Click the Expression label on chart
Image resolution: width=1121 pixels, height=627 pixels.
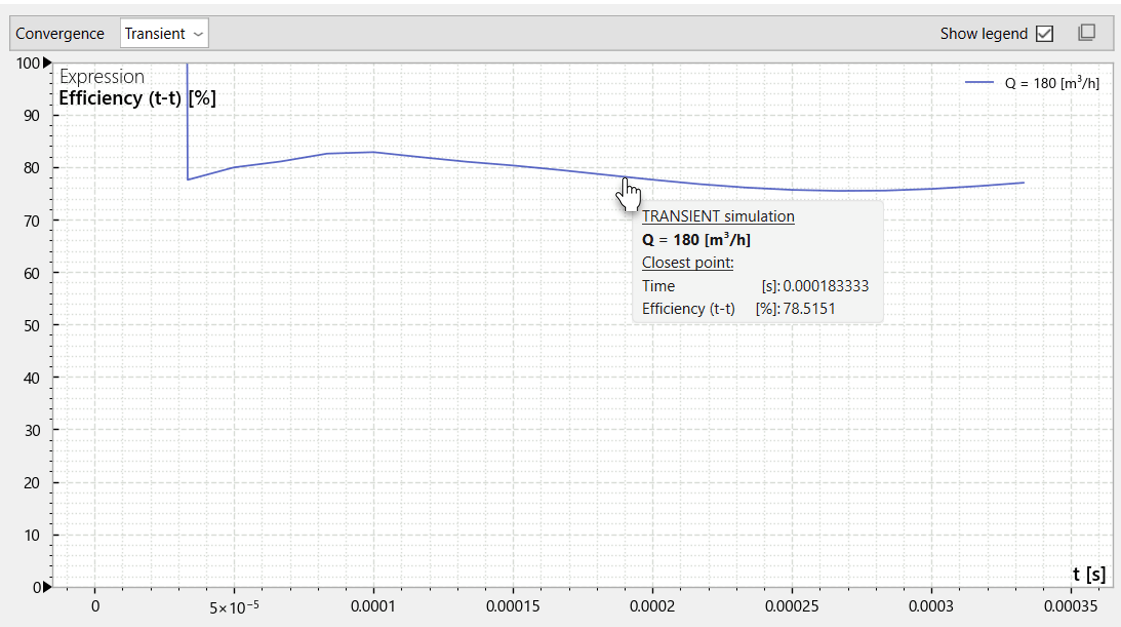coord(102,76)
